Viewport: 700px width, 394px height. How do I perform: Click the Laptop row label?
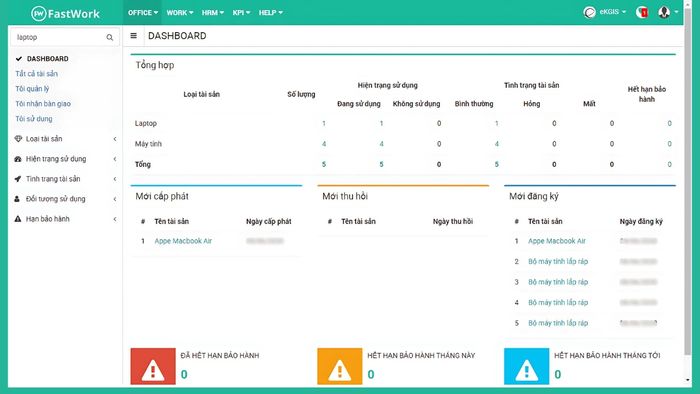click(146, 124)
